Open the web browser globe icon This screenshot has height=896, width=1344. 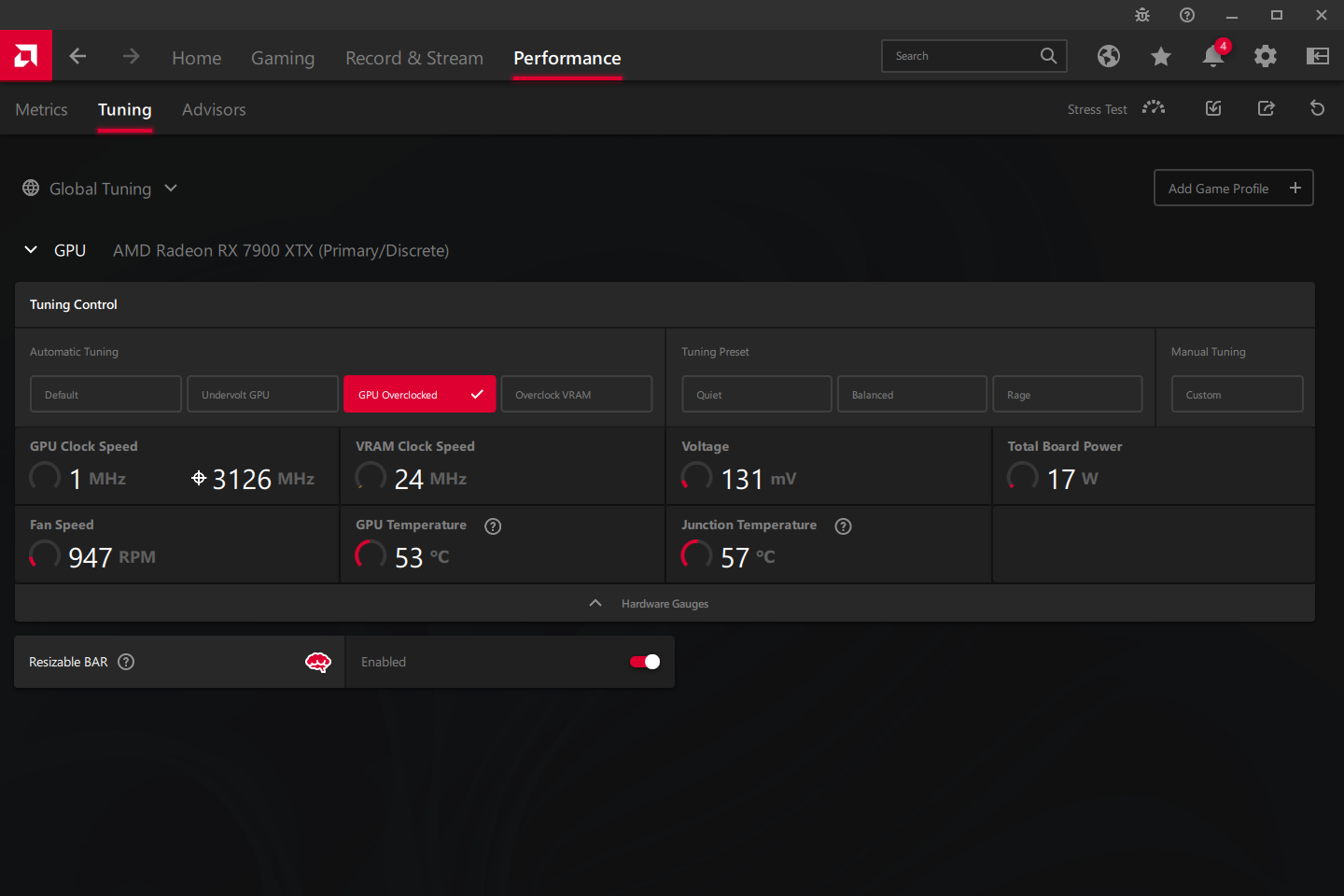(1108, 56)
